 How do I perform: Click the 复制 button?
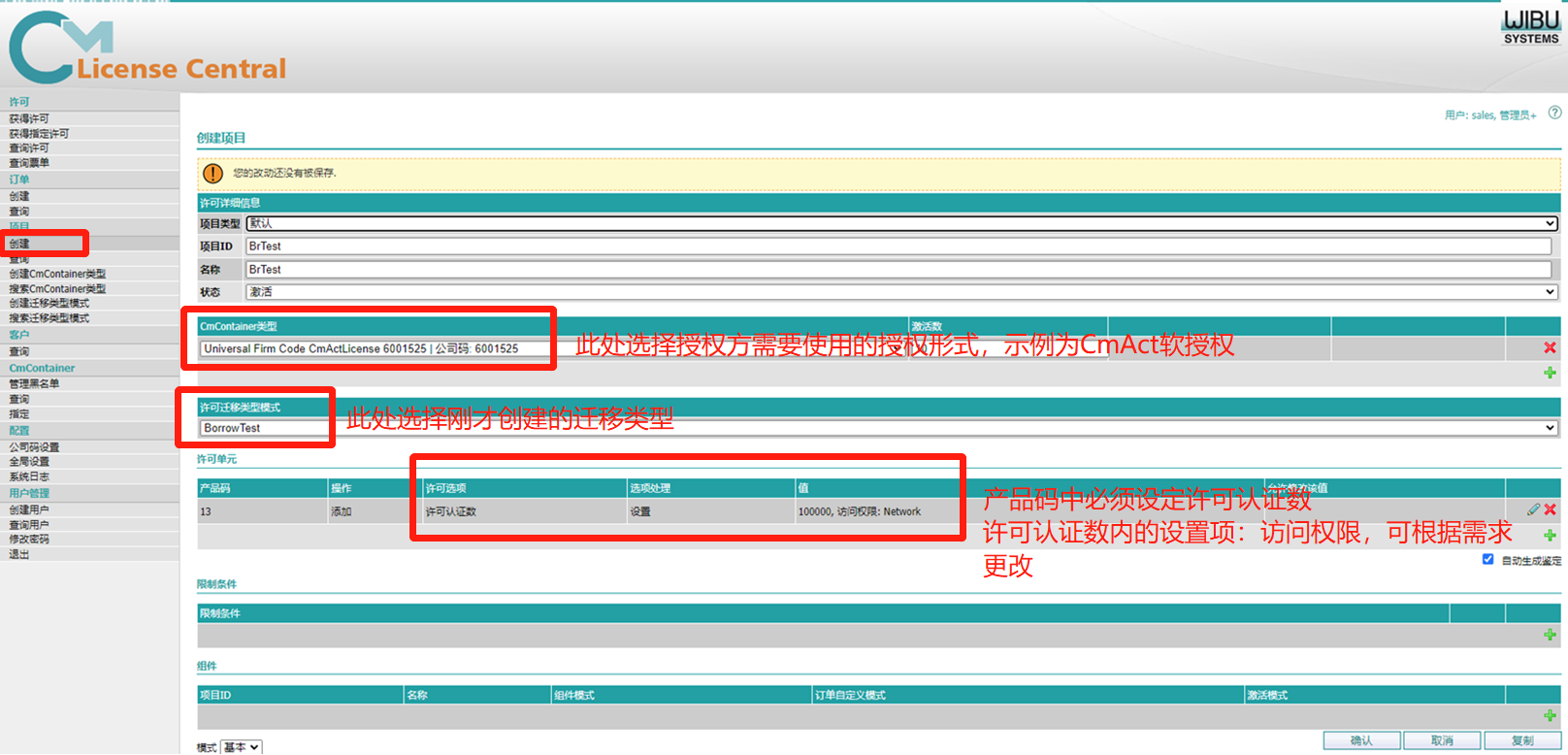pos(1522,740)
